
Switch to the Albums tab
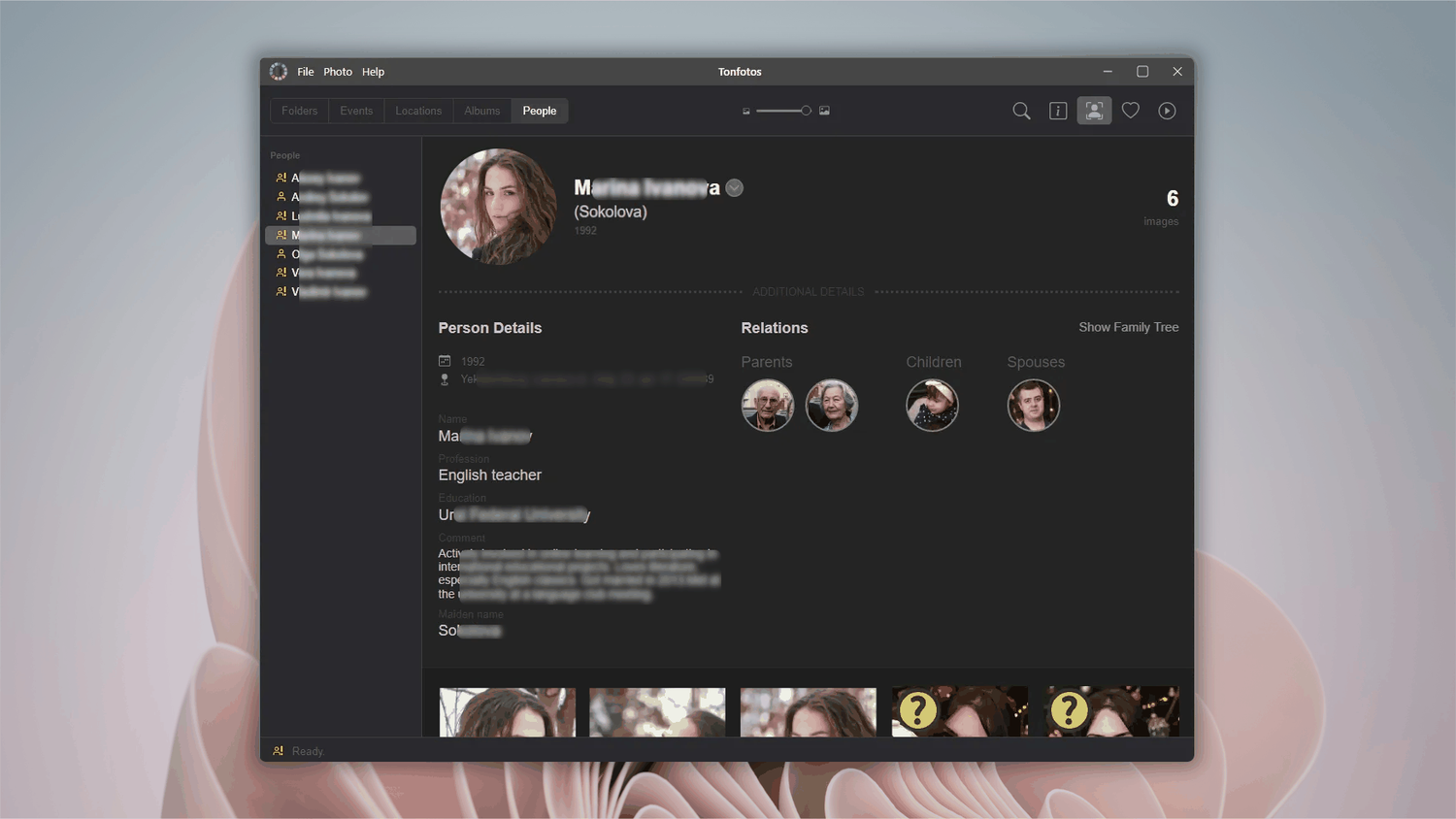tap(481, 111)
